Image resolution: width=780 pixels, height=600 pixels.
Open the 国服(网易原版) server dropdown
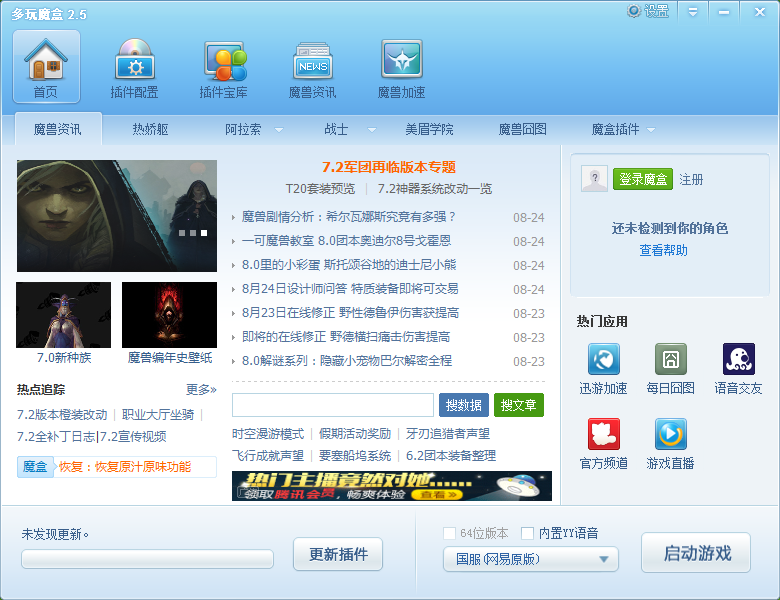tap(531, 559)
